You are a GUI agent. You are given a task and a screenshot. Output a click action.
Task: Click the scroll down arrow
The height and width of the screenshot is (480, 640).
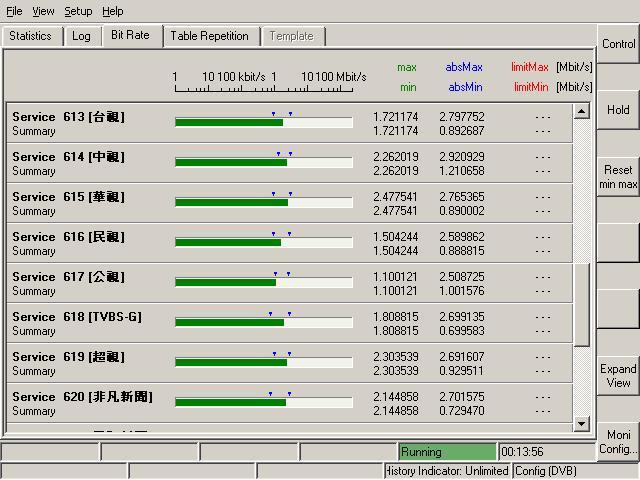coord(582,424)
